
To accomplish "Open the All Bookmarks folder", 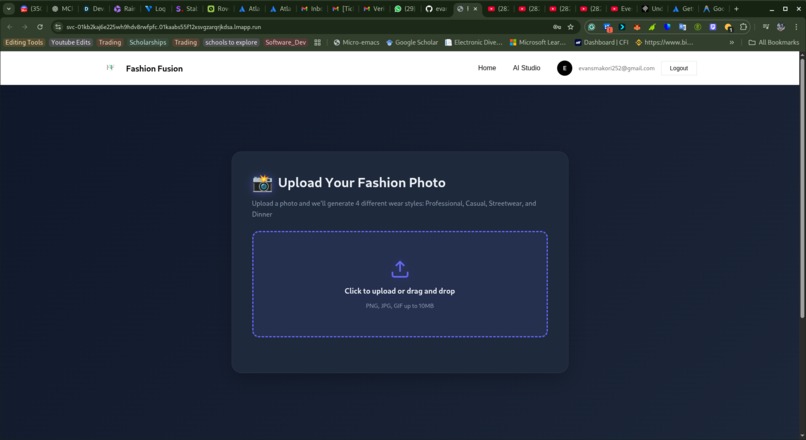I will [774, 42].
